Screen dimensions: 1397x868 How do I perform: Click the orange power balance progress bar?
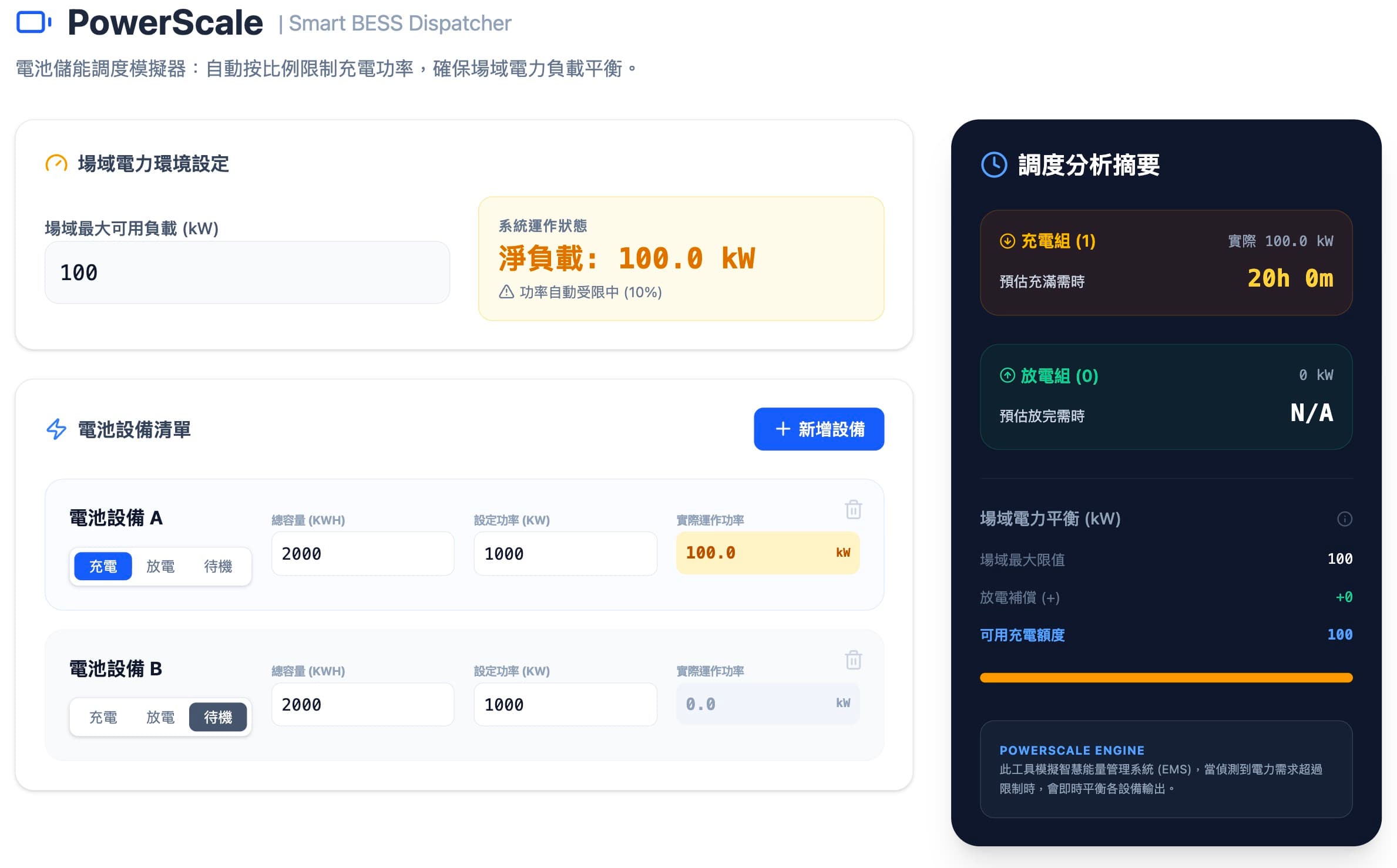[x=1166, y=678]
